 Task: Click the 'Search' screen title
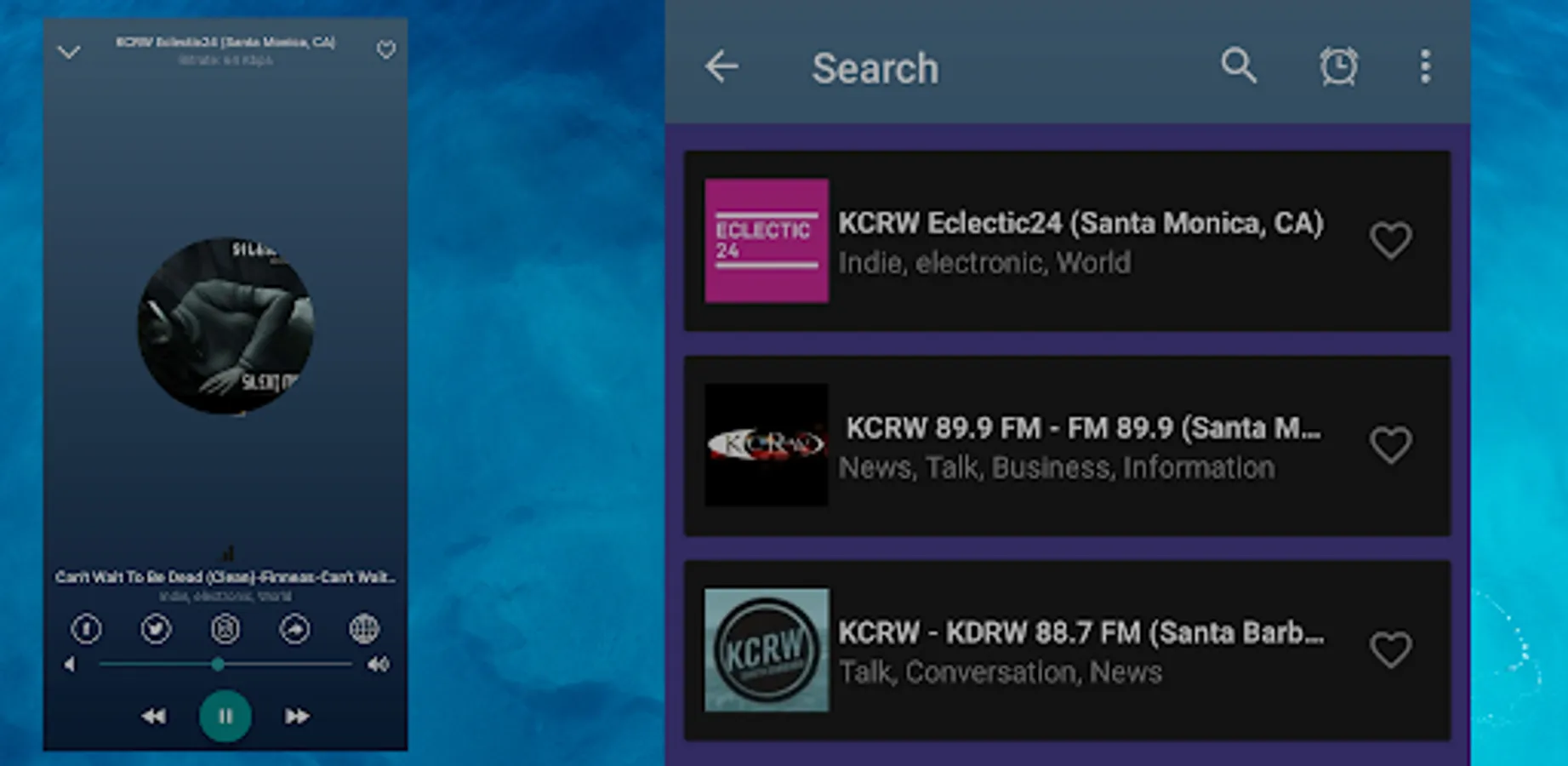point(875,68)
